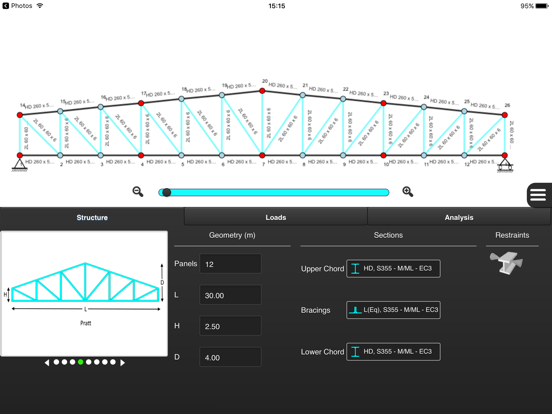This screenshot has width=552, height=414.
Task: Open Upper Chord section dropdown
Action: [393, 269]
